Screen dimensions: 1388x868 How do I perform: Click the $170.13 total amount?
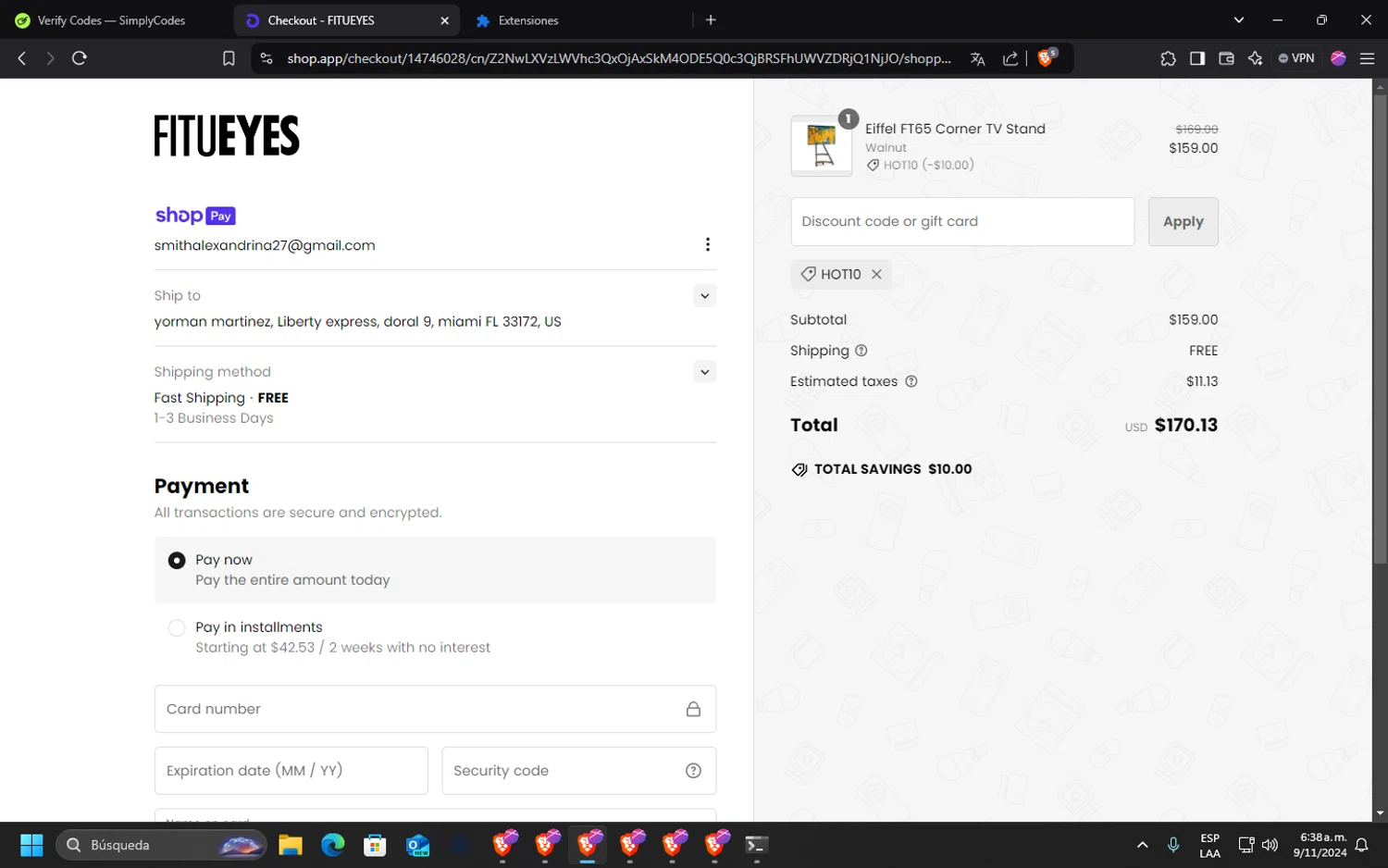point(1186,425)
